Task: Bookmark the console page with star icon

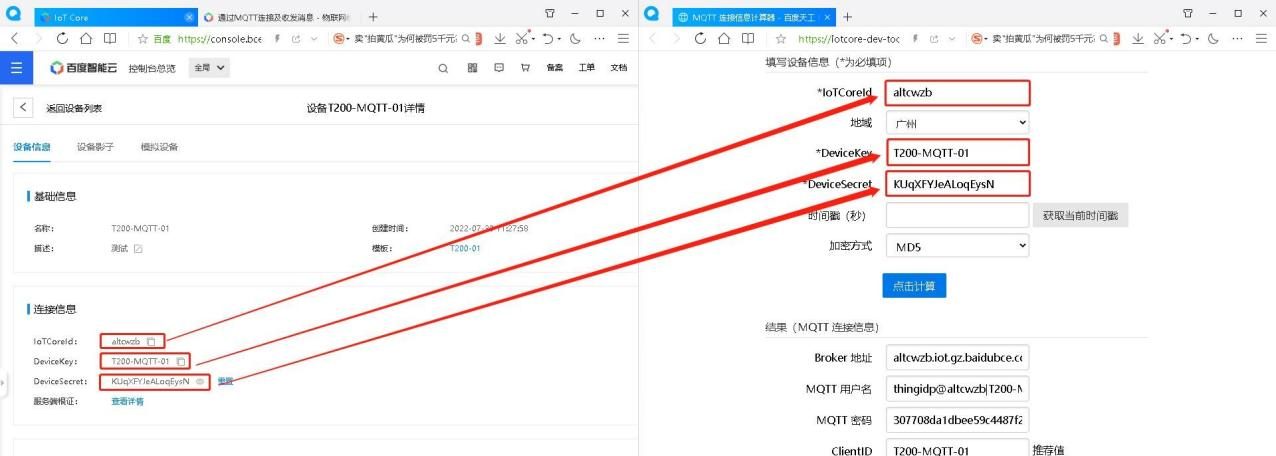Action: 142,38
